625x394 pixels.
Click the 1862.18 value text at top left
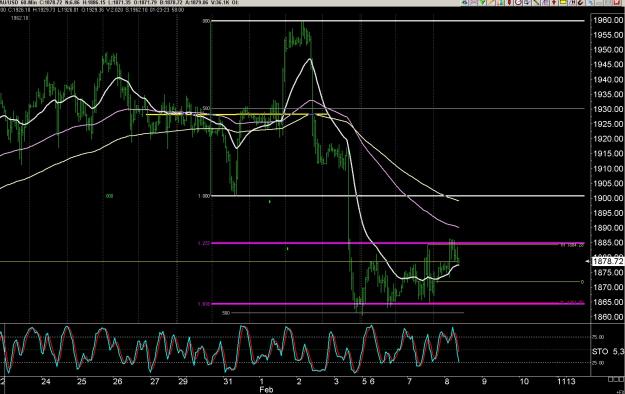coord(20,18)
